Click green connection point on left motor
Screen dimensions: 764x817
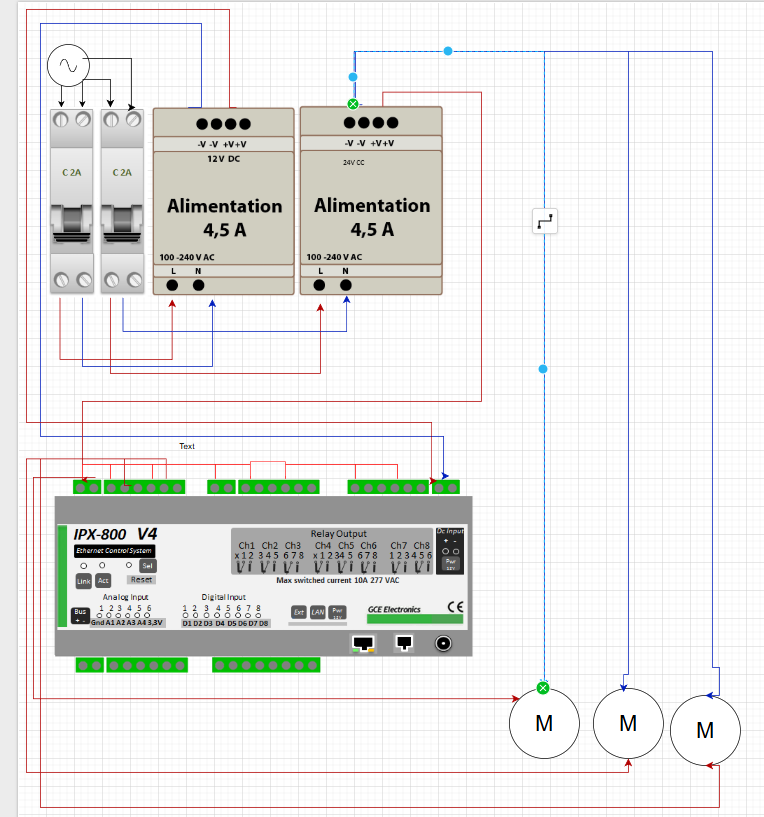[x=543, y=688]
